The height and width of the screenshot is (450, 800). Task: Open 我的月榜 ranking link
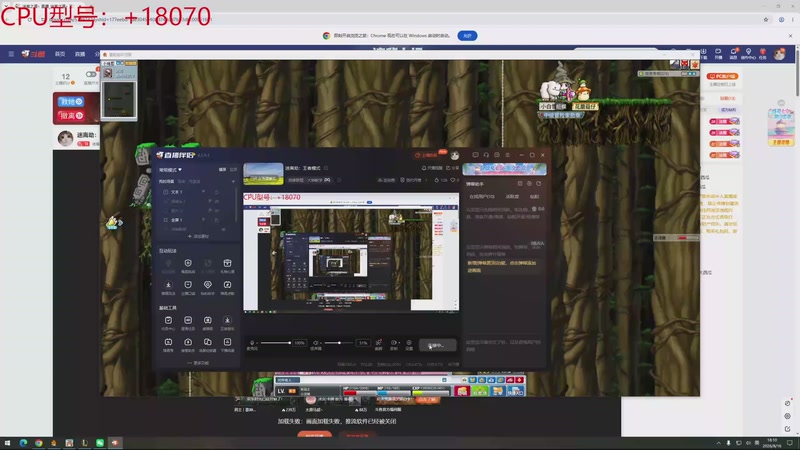pyautogui.click(x=411, y=180)
